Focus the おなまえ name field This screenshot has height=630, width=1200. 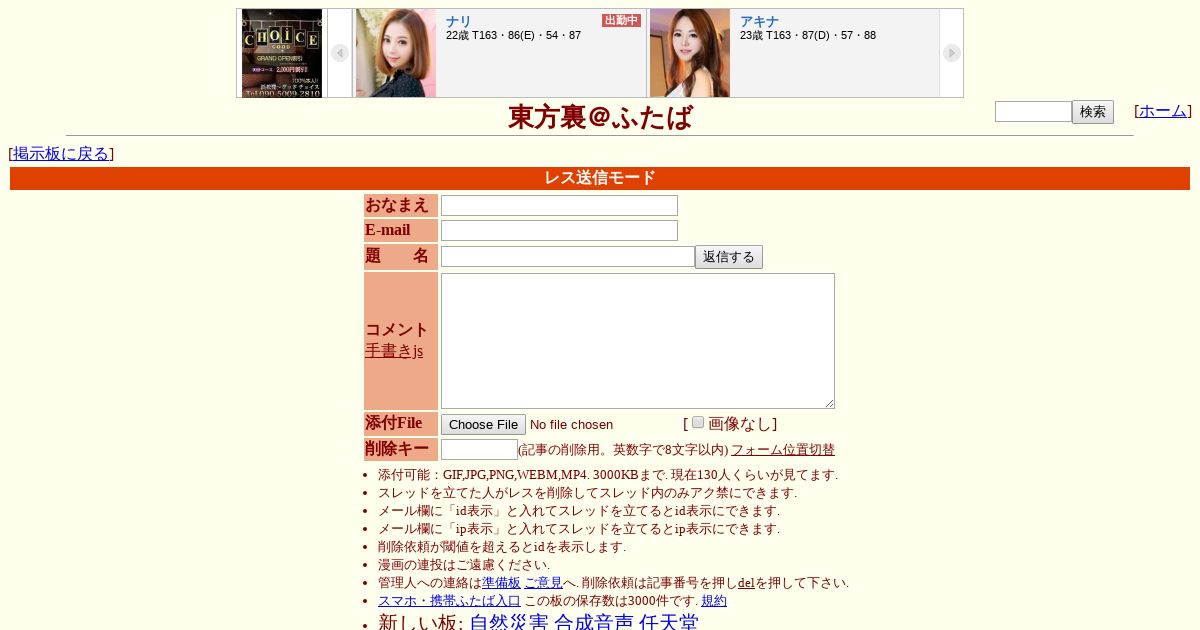click(x=559, y=205)
